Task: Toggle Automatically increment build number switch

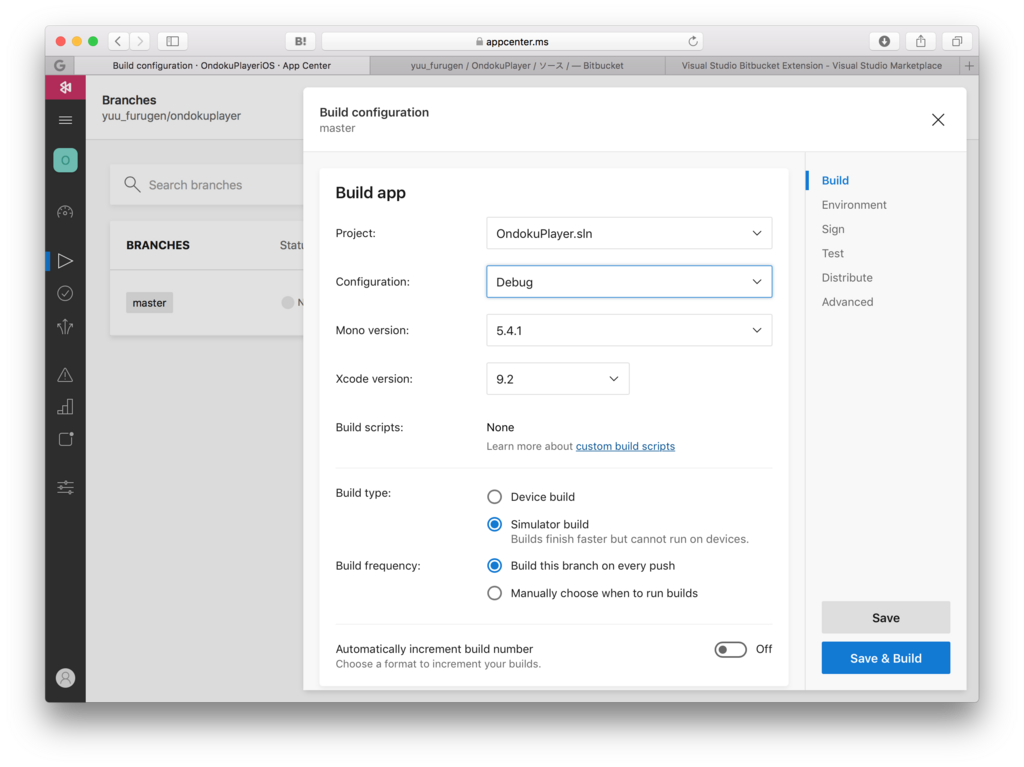Action: (x=730, y=649)
